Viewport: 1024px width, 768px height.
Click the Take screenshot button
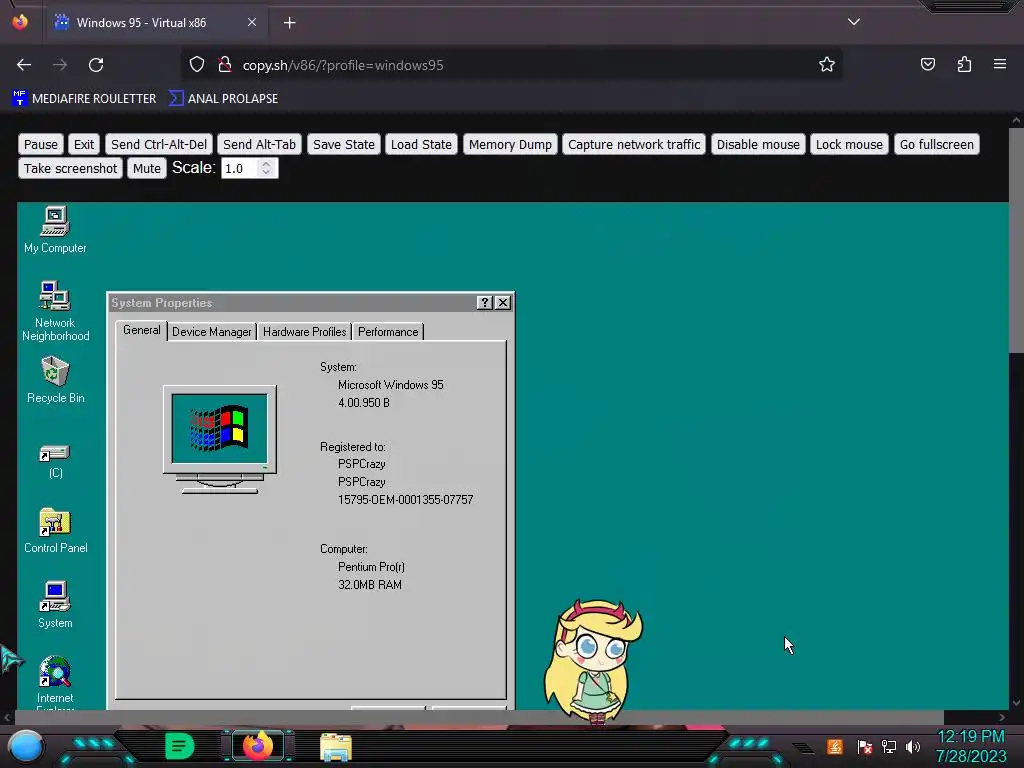pos(70,168)
